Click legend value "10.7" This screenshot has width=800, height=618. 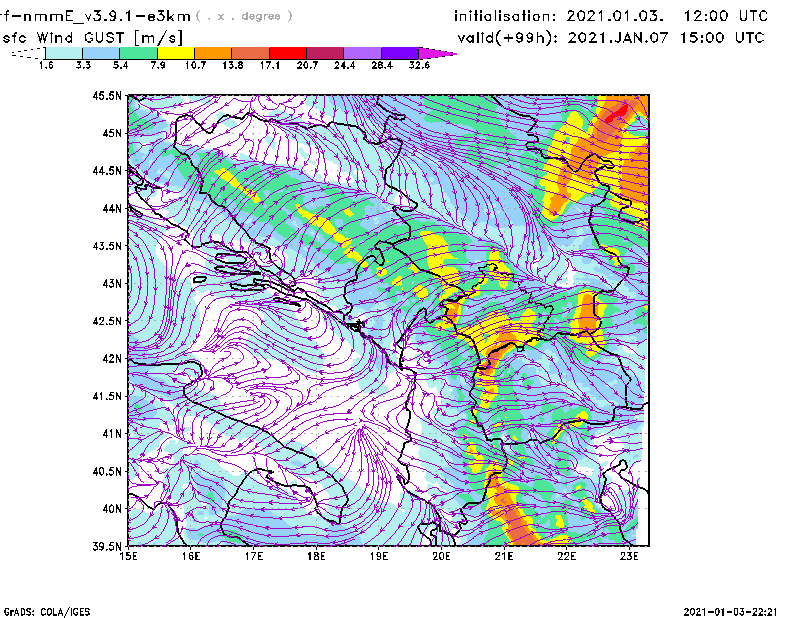click(x=195, y=65)
